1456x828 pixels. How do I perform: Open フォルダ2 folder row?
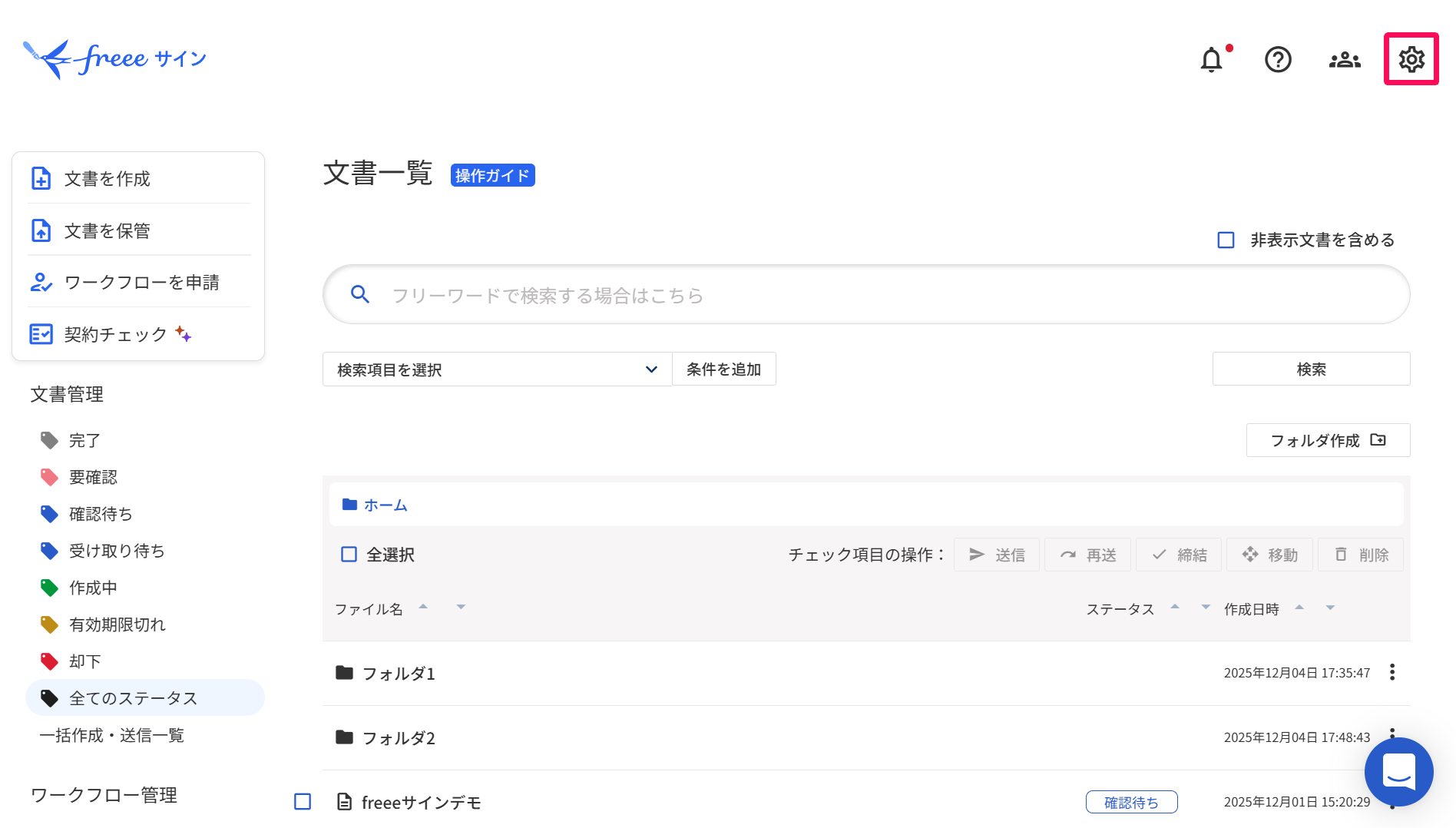point(866,737)
